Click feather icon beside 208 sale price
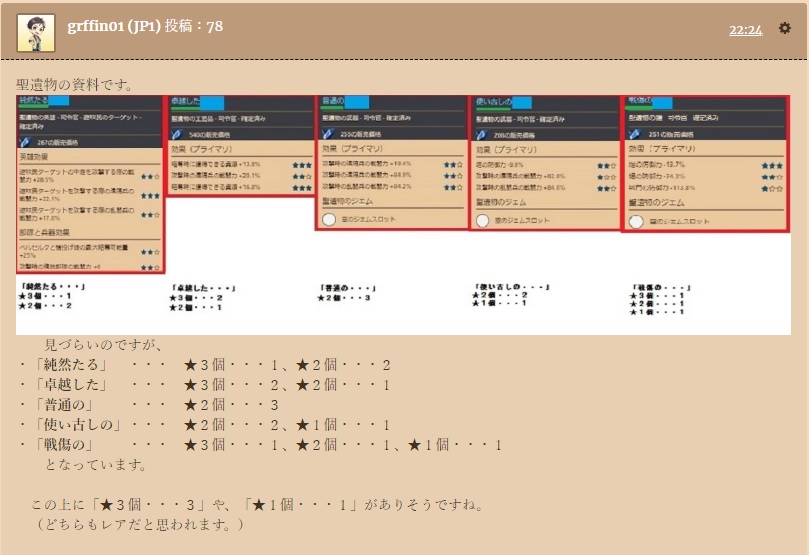This screenshot has width=809, height=555. click(x=481, y=135)
